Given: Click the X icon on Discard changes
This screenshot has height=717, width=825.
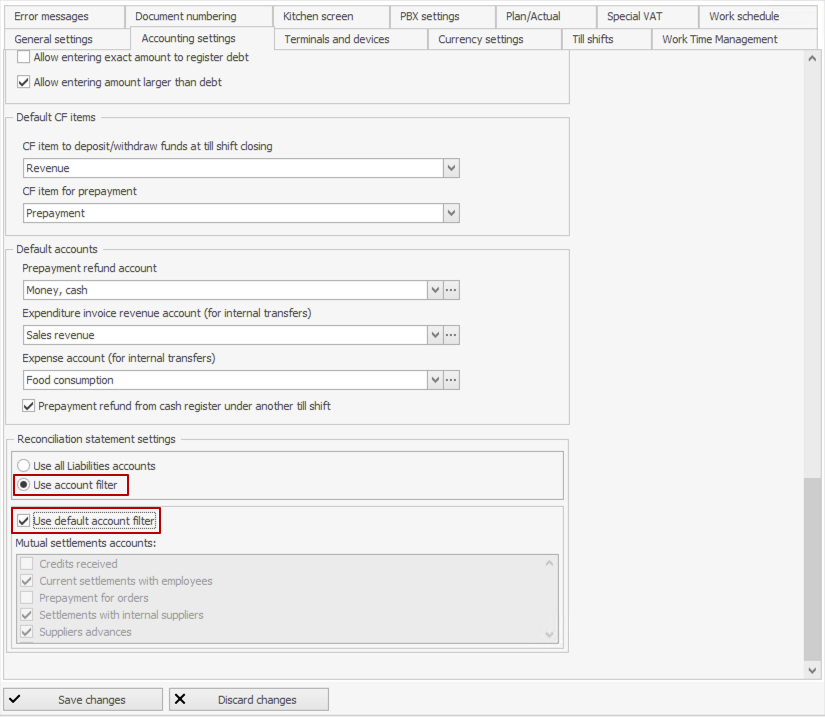Looking at the screenshot, I should click(x=181, y=699).
